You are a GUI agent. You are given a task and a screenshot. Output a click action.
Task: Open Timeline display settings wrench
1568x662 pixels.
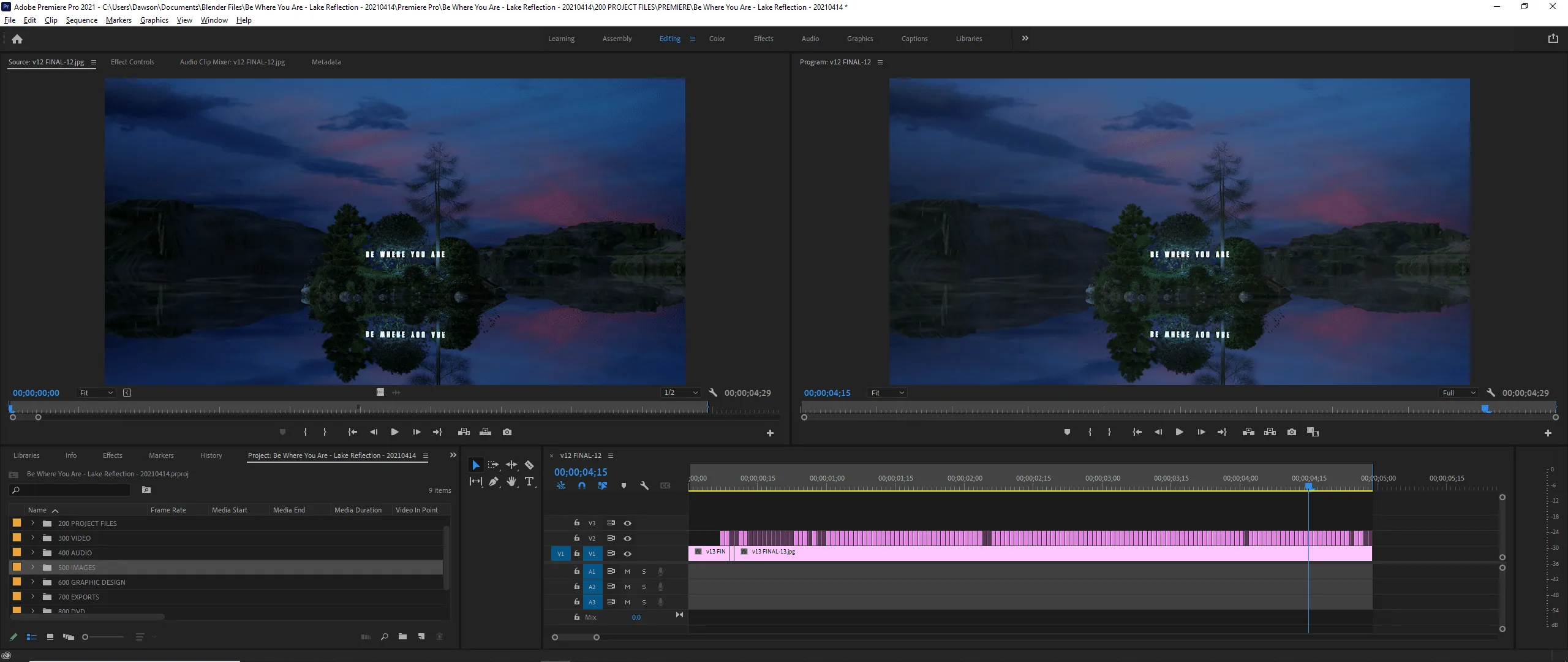click(644, 486)
